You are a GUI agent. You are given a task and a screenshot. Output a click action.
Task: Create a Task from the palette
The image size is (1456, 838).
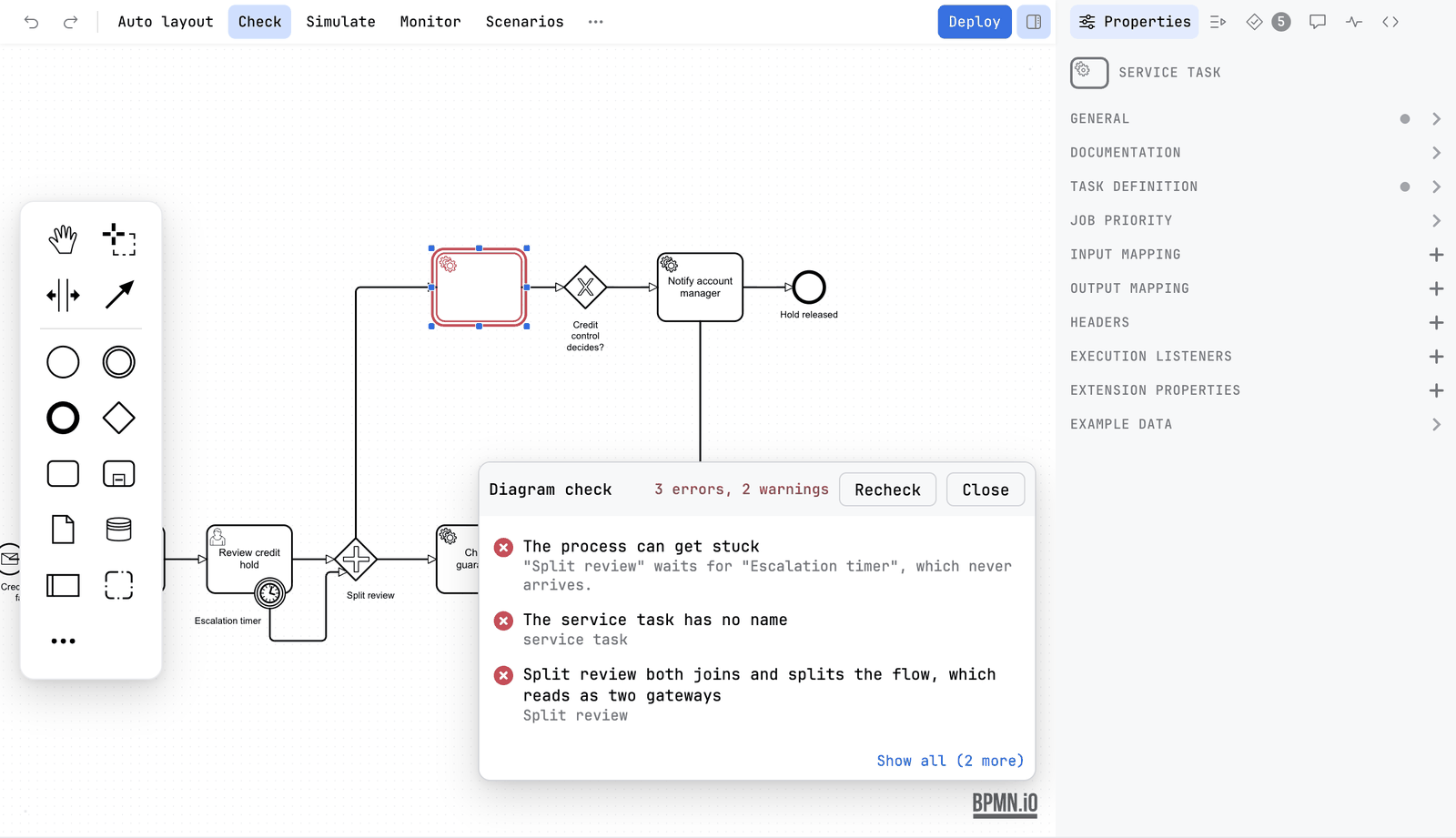click(x=63, y=474)
